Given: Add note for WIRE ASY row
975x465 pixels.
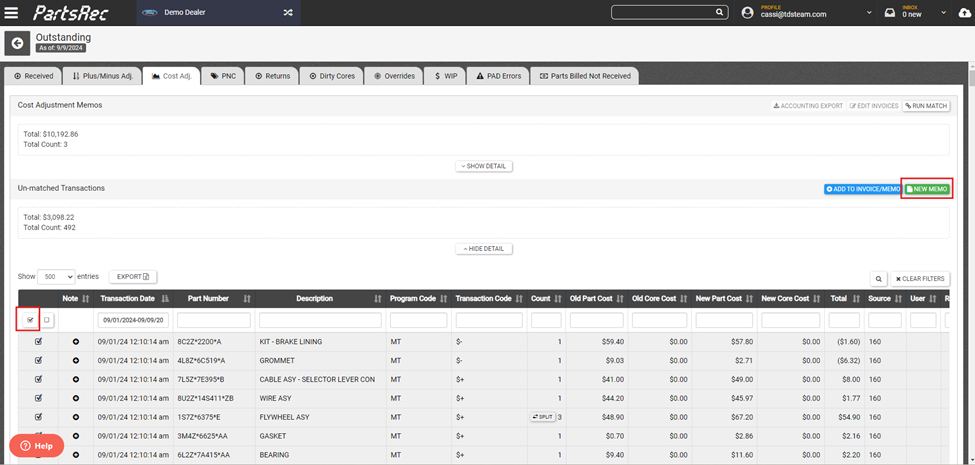Looking at the screenshot, I should (76, 398).
